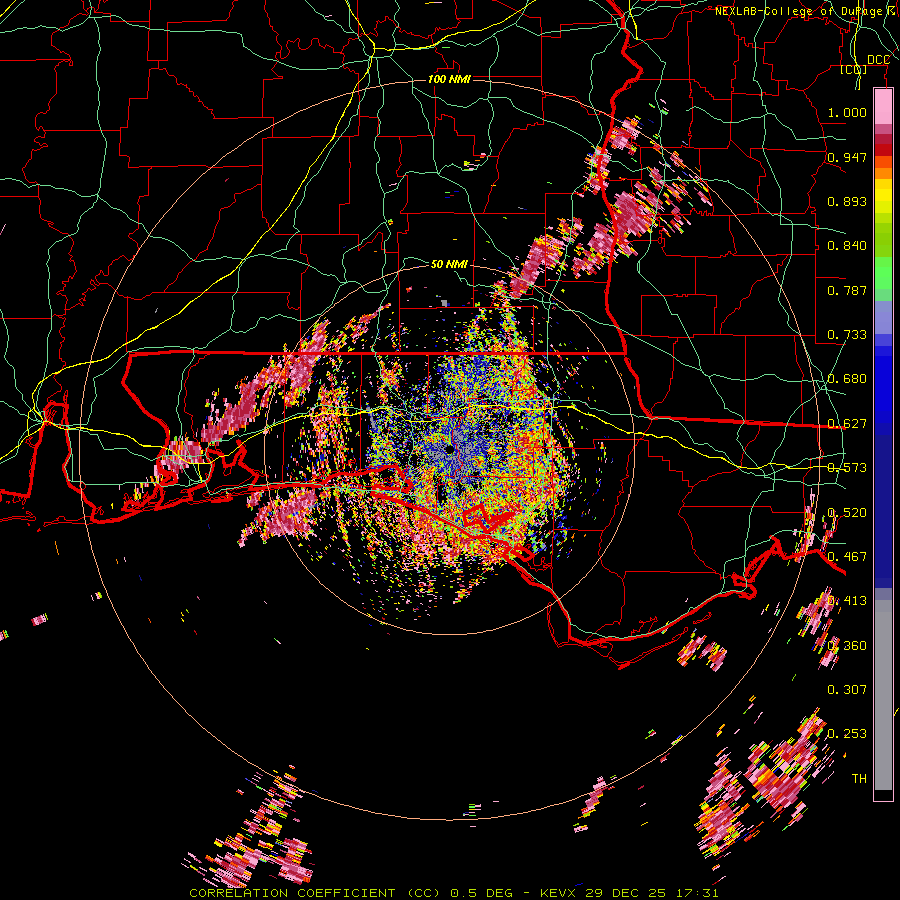Screen dimensions: 900x900
Task: Select the 0.787 scale value
Action: (x=847, y=290)
